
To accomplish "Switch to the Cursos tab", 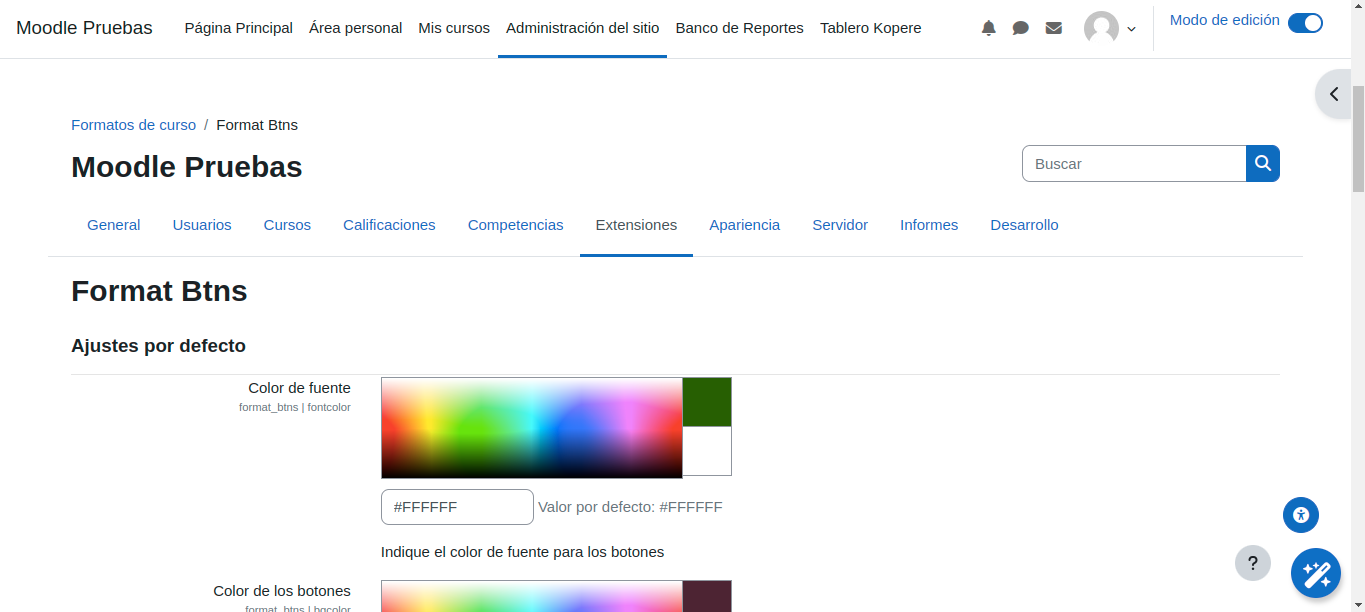I will [x=287, y=225].
